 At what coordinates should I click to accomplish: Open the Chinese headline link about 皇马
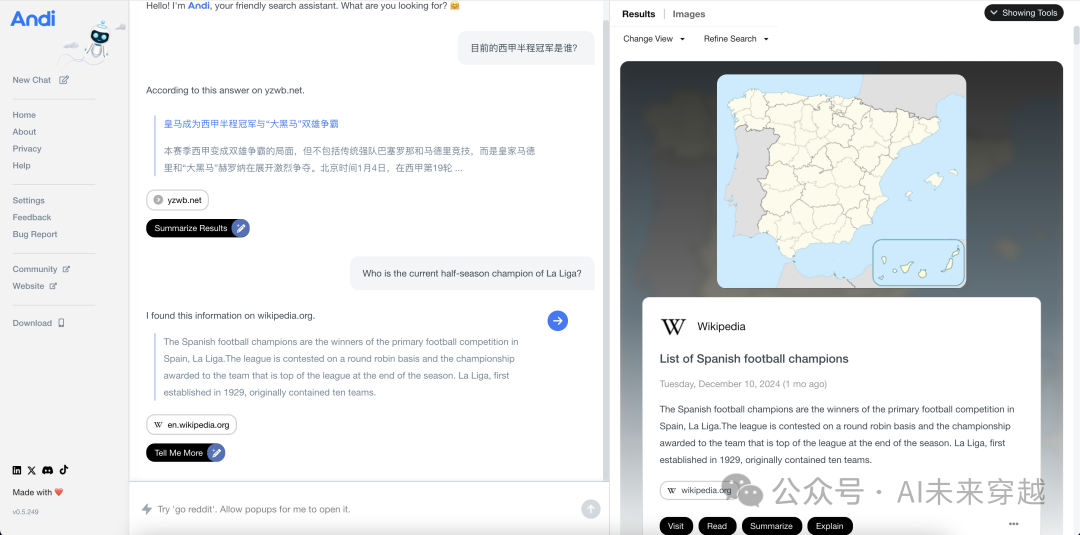[x=251, y=124]
